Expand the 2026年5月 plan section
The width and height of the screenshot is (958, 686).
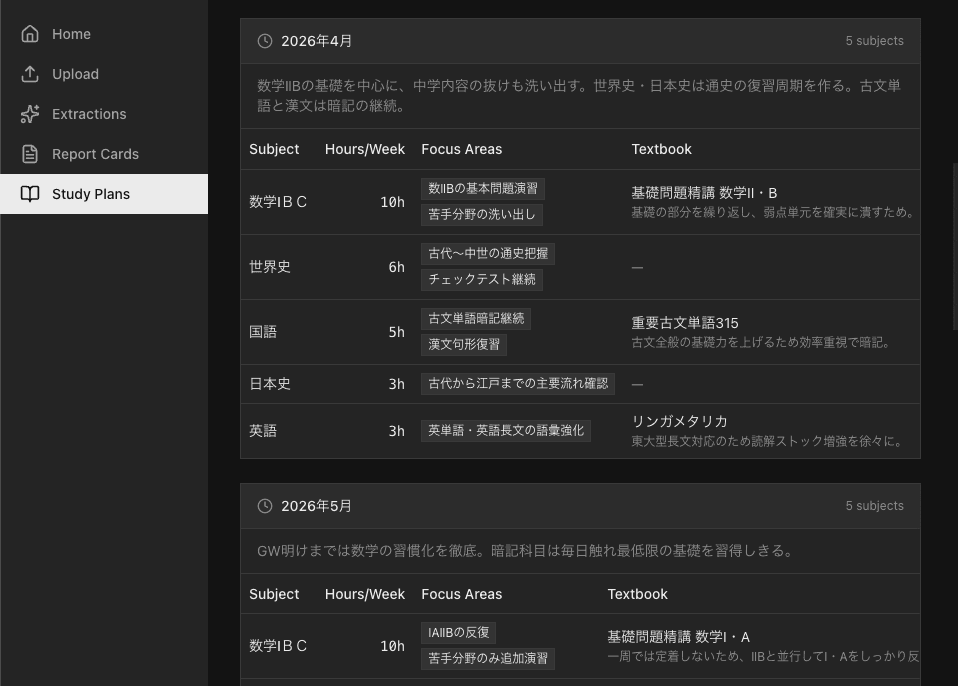click(x=317, y=506)
